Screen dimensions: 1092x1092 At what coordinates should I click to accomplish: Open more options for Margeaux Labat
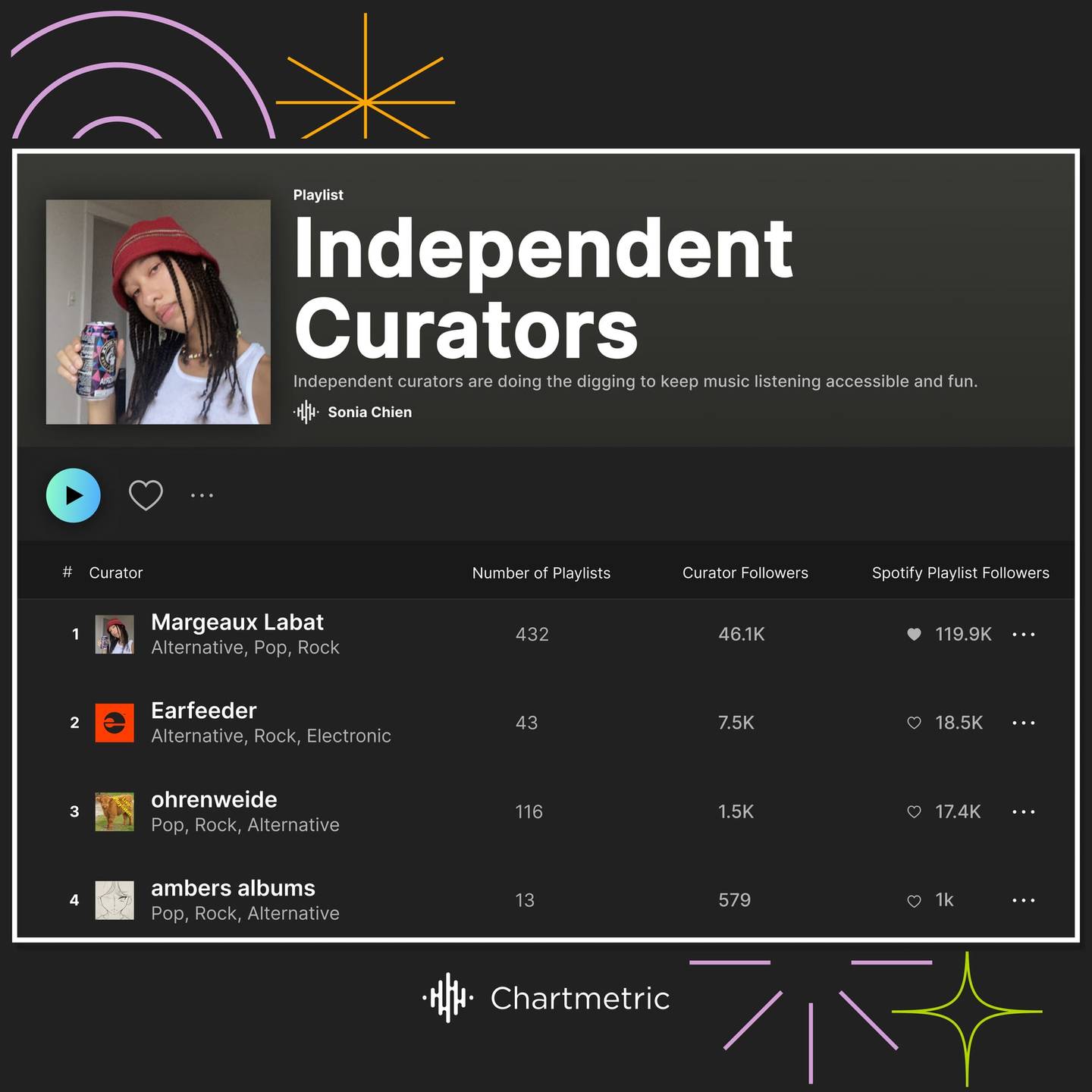(x=1024, y=634)
